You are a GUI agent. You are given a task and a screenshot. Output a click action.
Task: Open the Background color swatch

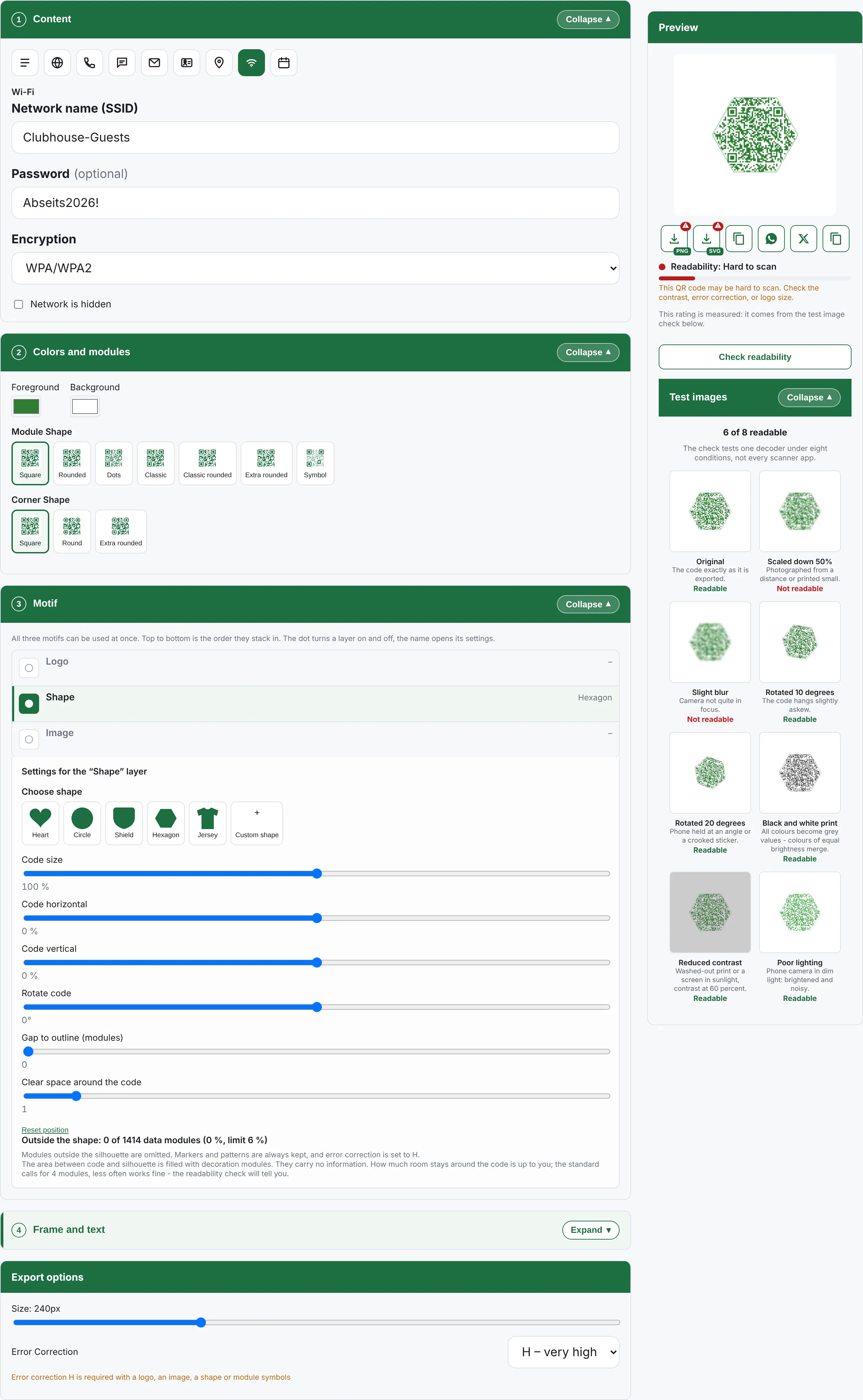[85, 407]
